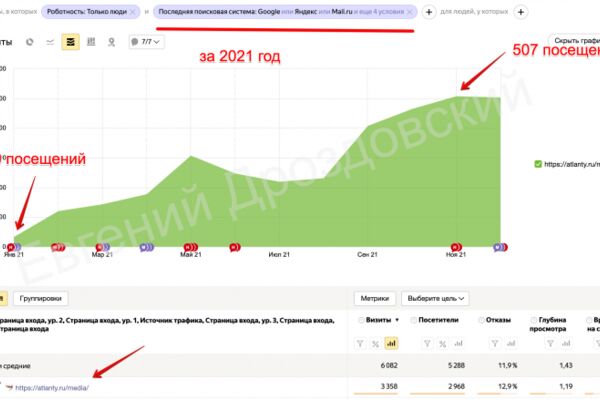This screenshot has width=600, height=400.
Task: Open the 7/7 annotations dropdown
Action: click(x=147, y=42)
